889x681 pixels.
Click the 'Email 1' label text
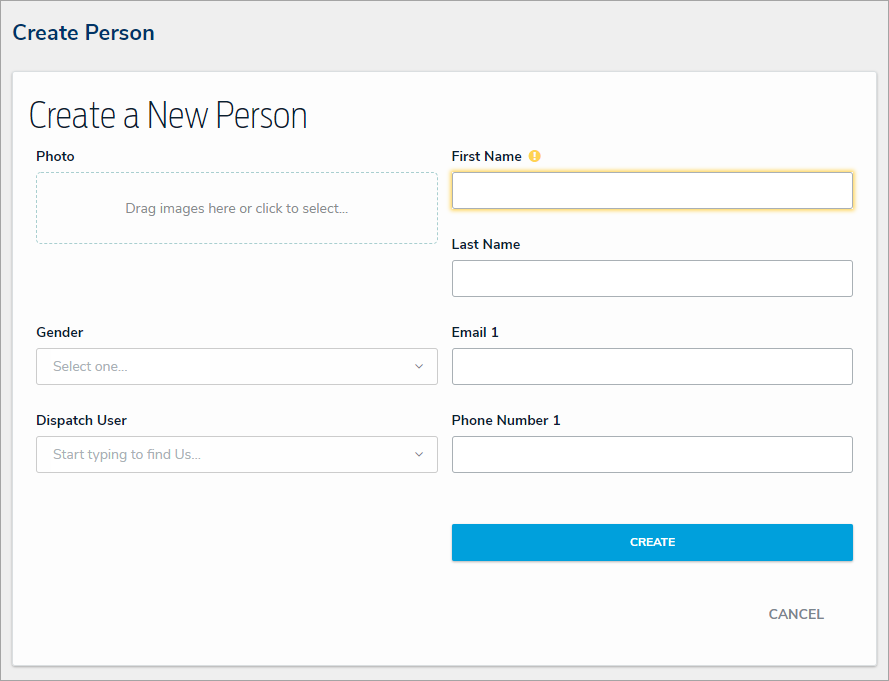pos(475,332)
